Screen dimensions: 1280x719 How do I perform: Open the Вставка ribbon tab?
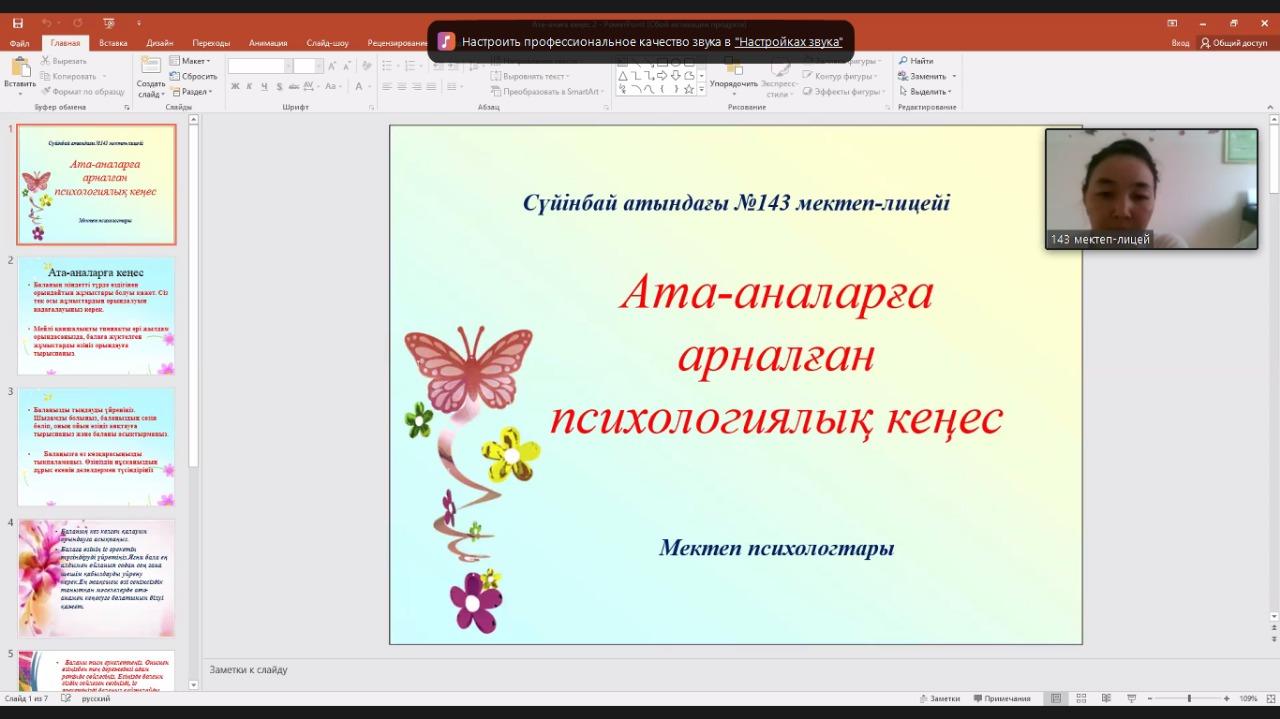(113, 43)
